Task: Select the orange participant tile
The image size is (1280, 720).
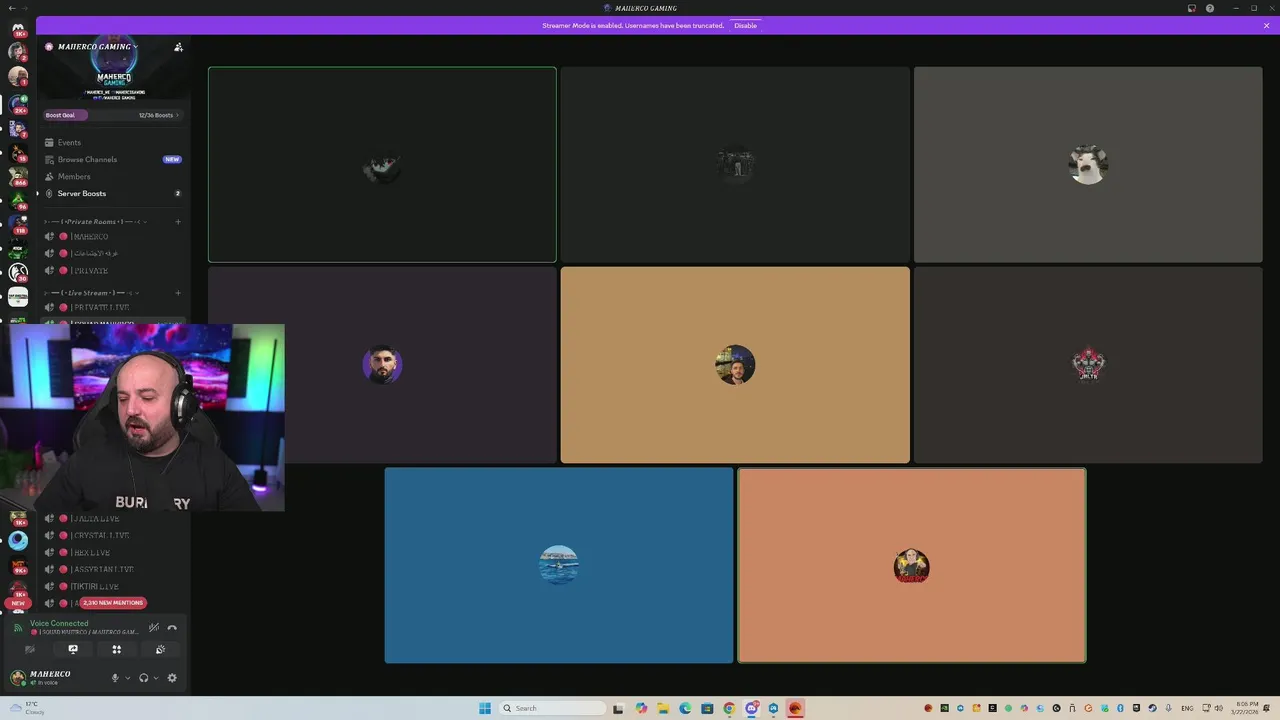Action: (x=911, y=565)
